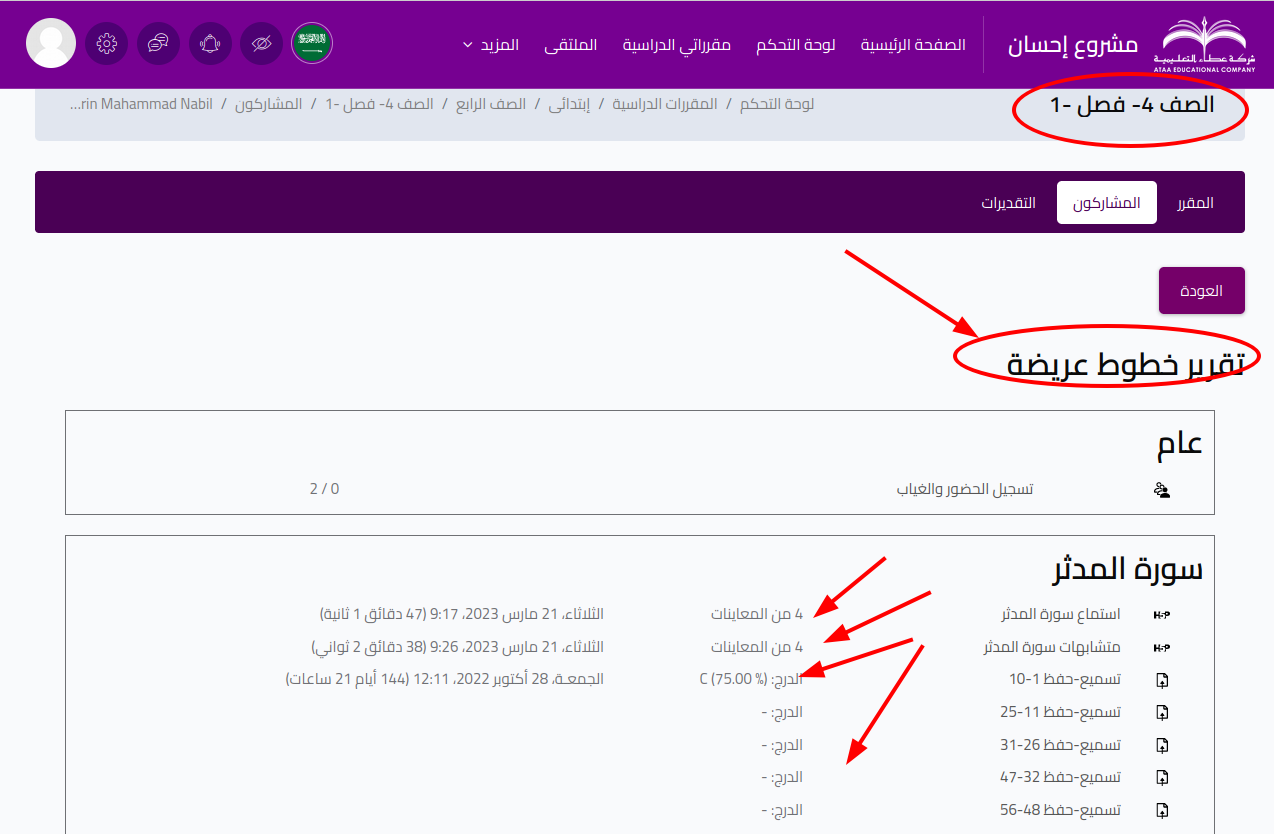Image resolution: width=1274 pixels, height=834 pixels.
Task: Go to مقرراتي الدراسية in the navigation bar
Action: [676, 45]
